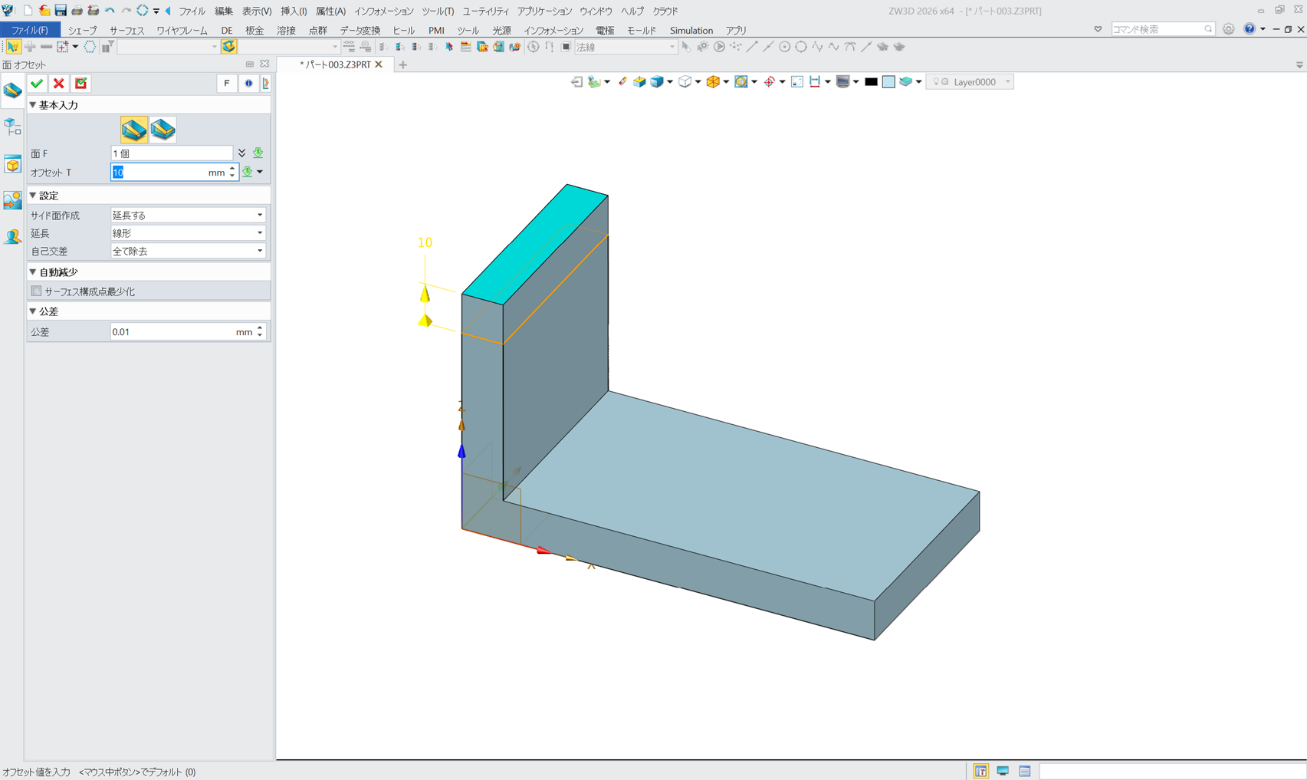Click the black color swatch in the view toolbar
The width and height of the screenshot is (1307, 780).
point(871,82)
